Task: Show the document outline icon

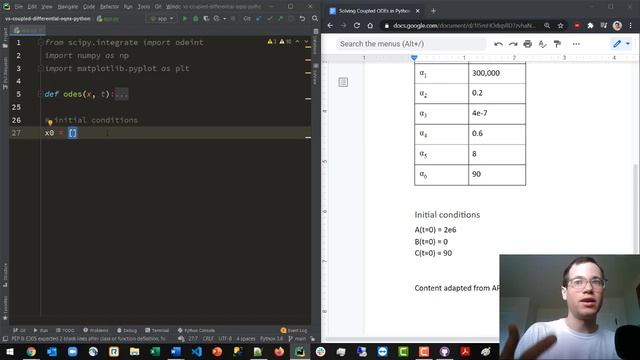Action: click(x=343, y=82)
